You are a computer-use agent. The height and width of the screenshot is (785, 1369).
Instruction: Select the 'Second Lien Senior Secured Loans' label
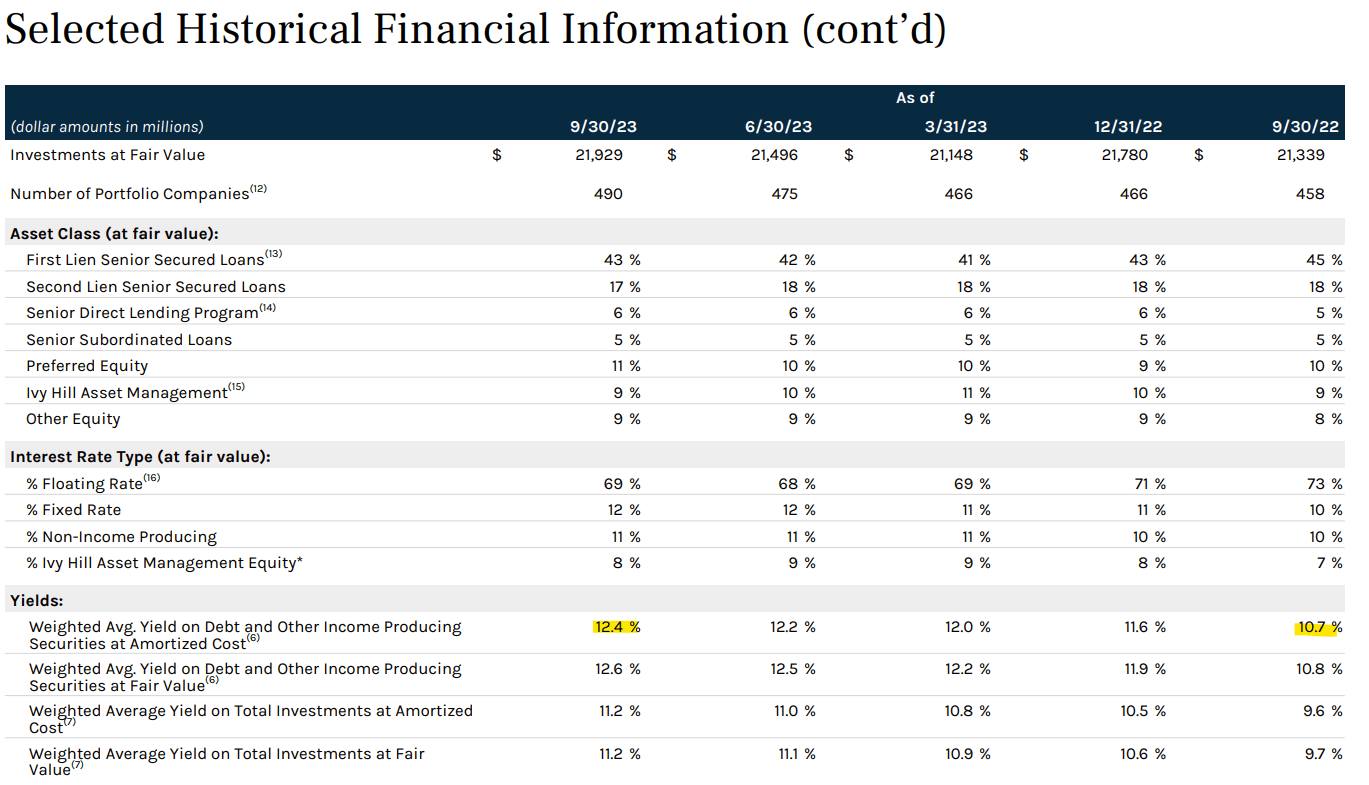click(x=156, y=287)
